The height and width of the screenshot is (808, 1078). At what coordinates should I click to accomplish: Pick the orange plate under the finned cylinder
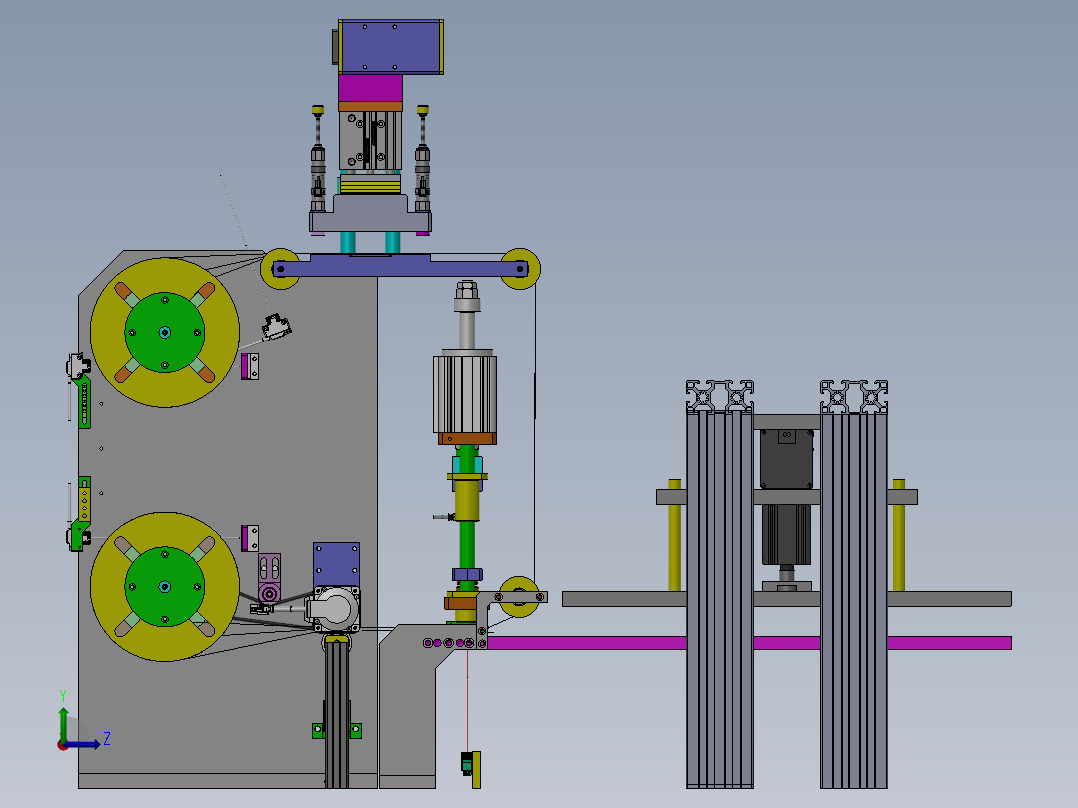(x=467, y=439)
